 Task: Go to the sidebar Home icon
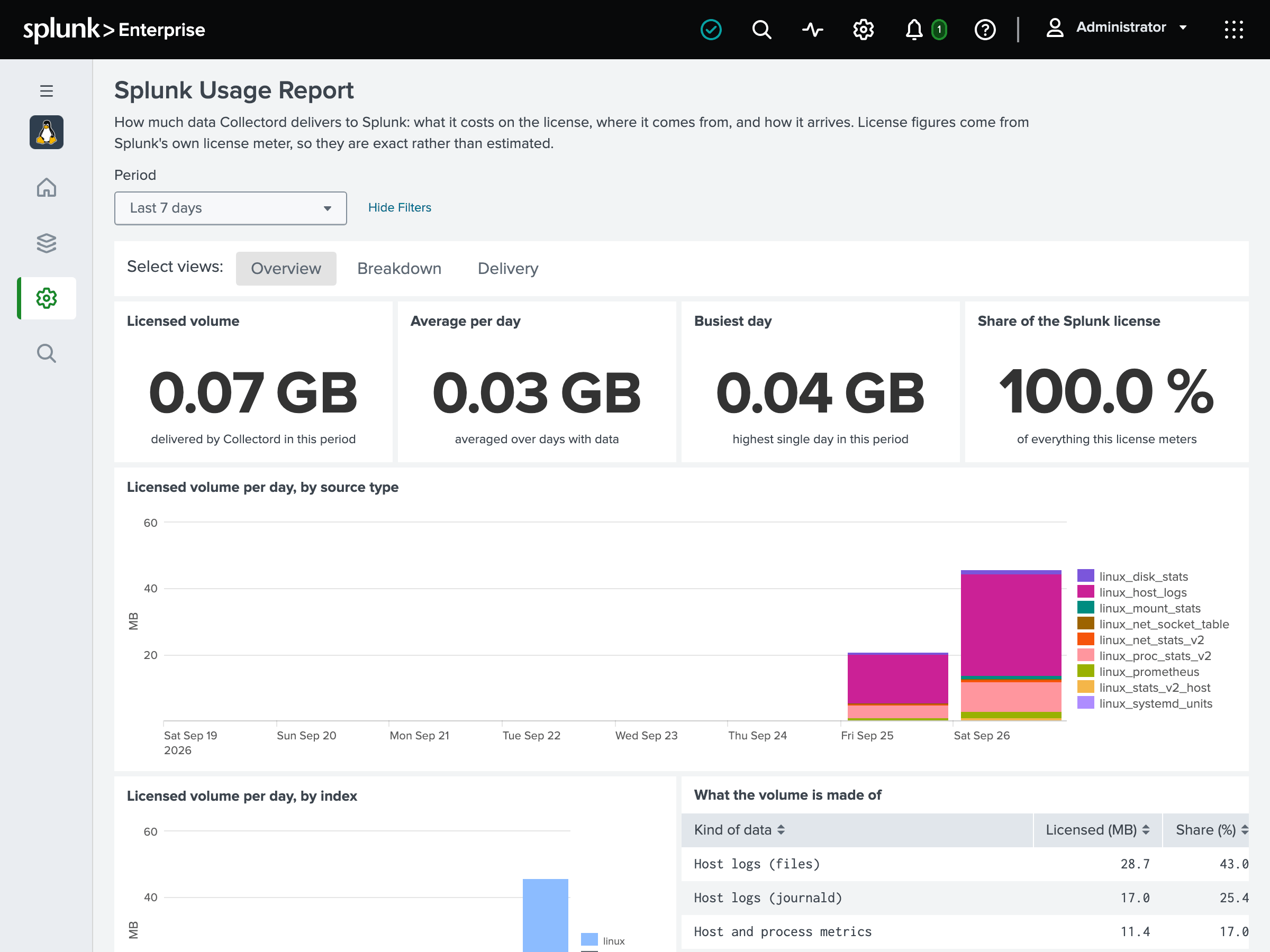tap(47, 187)
